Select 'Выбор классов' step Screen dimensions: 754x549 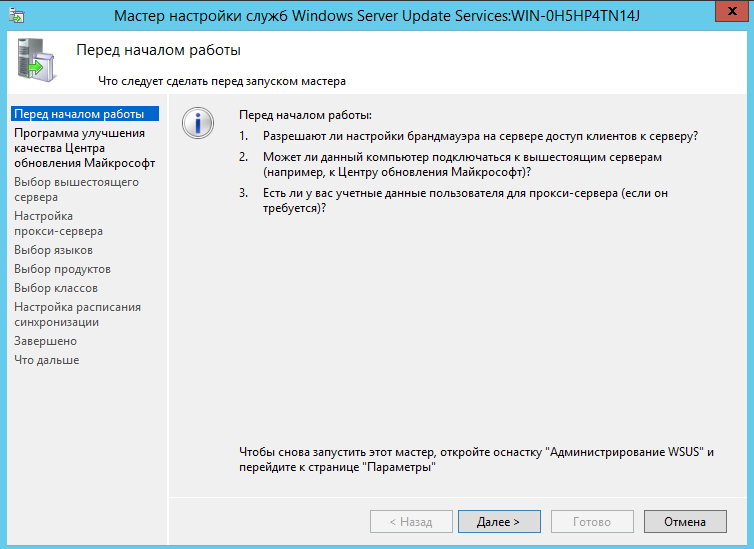coord(56,288)
